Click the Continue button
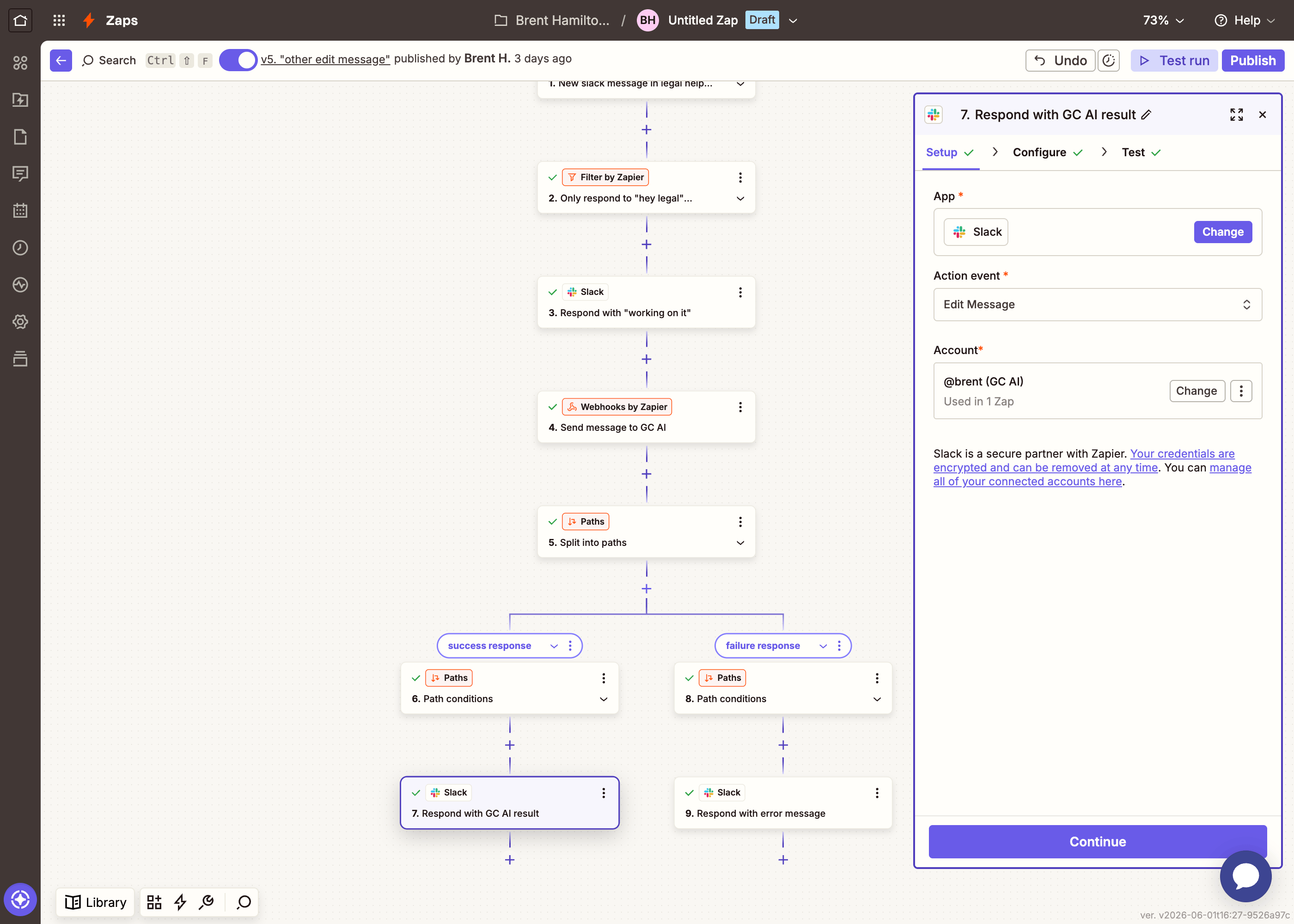Image resolution: width=1294 pixels, height=924 pixels. [x=1097, y=842]
